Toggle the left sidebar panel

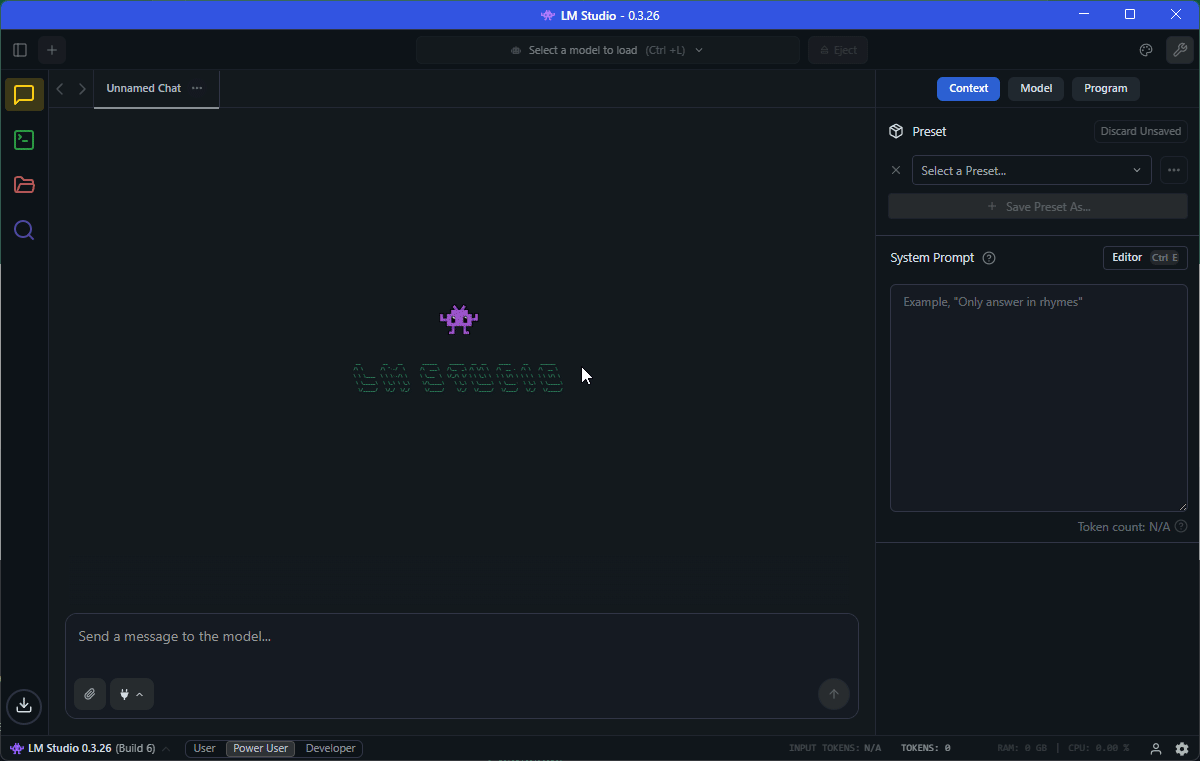pyautogui.click(x=20, y=50)
